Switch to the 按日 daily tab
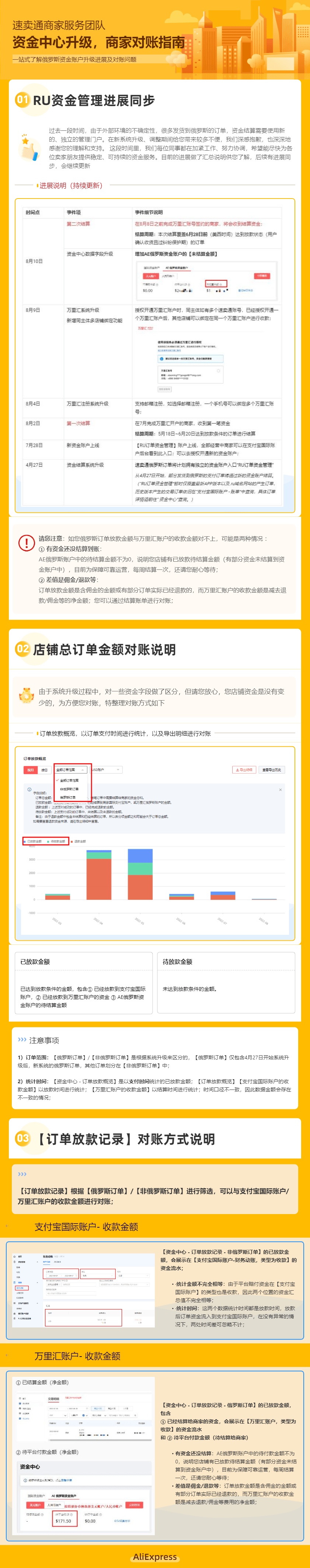 [44, 770]
